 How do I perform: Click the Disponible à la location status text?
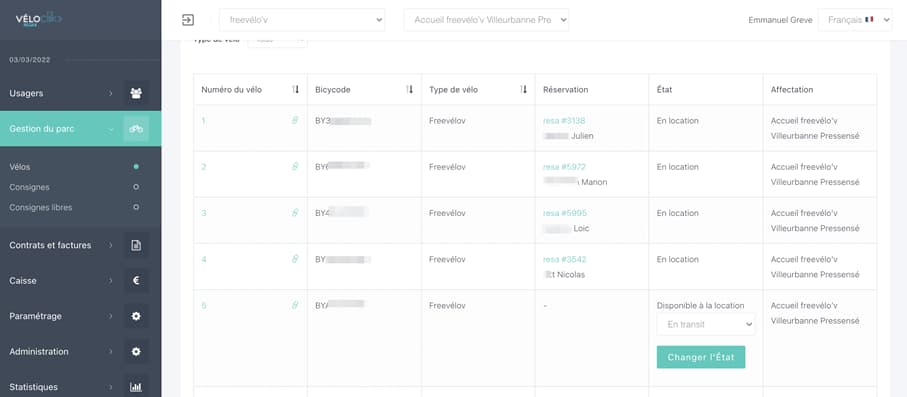point(700,305)
